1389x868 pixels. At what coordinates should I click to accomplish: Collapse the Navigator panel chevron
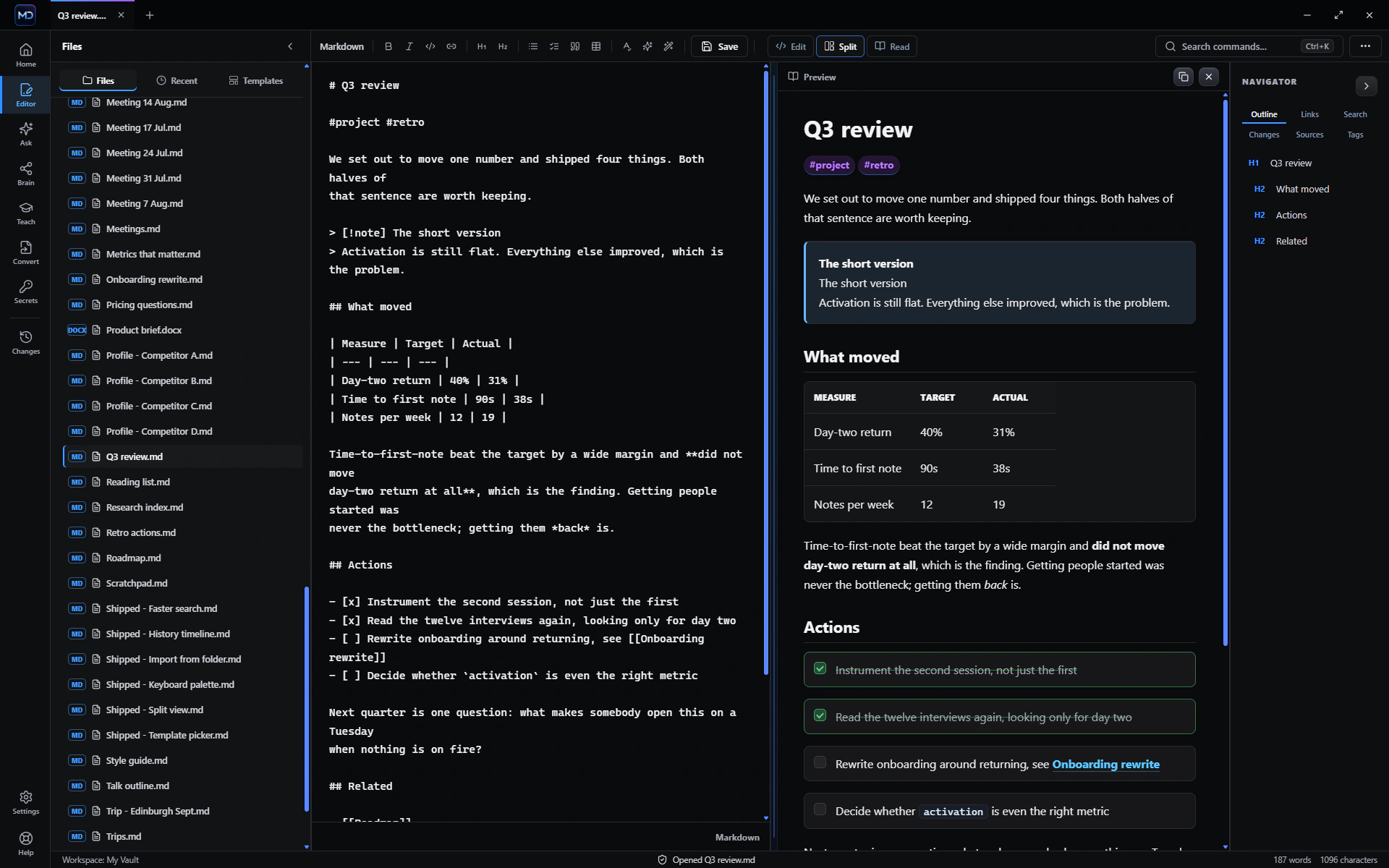coord(1366,86)
